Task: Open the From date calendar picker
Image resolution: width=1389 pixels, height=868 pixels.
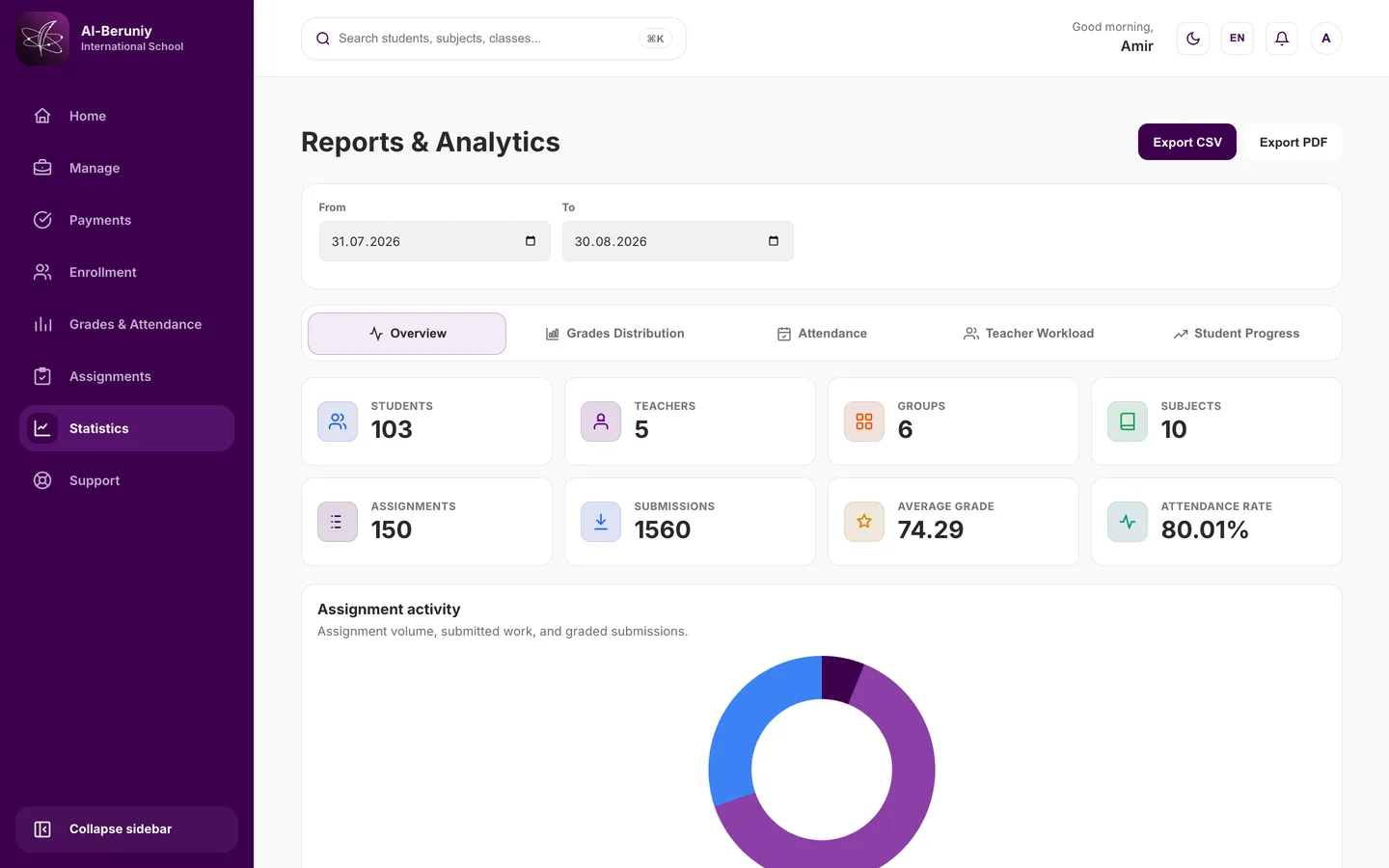Action: (531, 241)
